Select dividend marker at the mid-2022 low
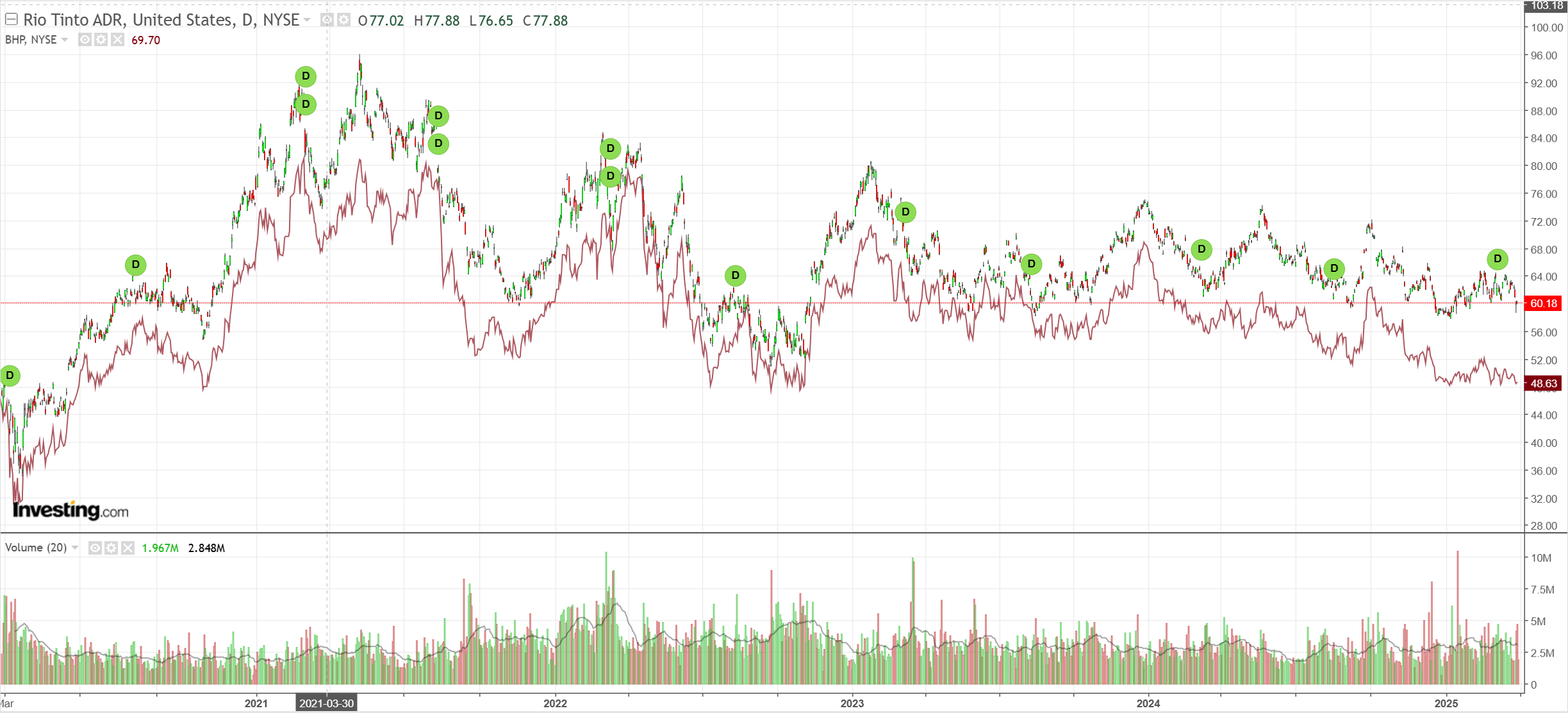 [736, 276]
